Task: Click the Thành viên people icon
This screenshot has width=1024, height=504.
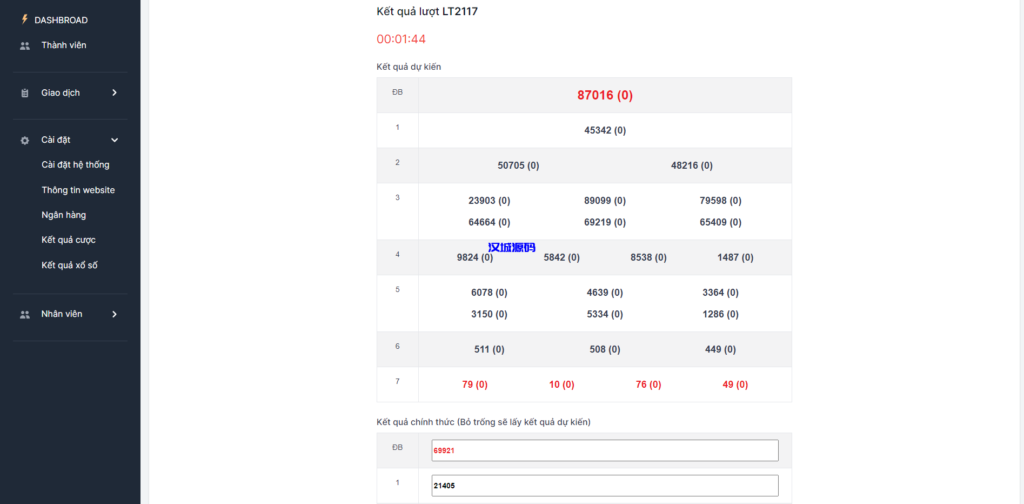Action: 25,45
